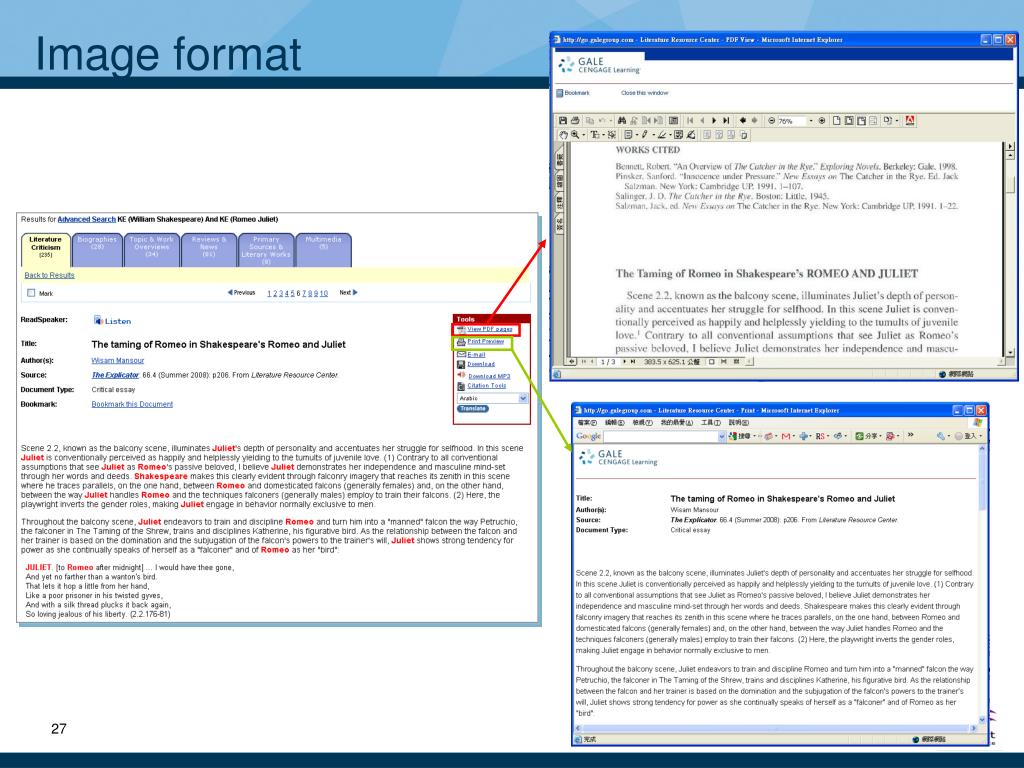Open the Gmail icon dropdown arrow in Google toolbar
Viewport: 1024px width, 768px height.
[x=793, y=436]
